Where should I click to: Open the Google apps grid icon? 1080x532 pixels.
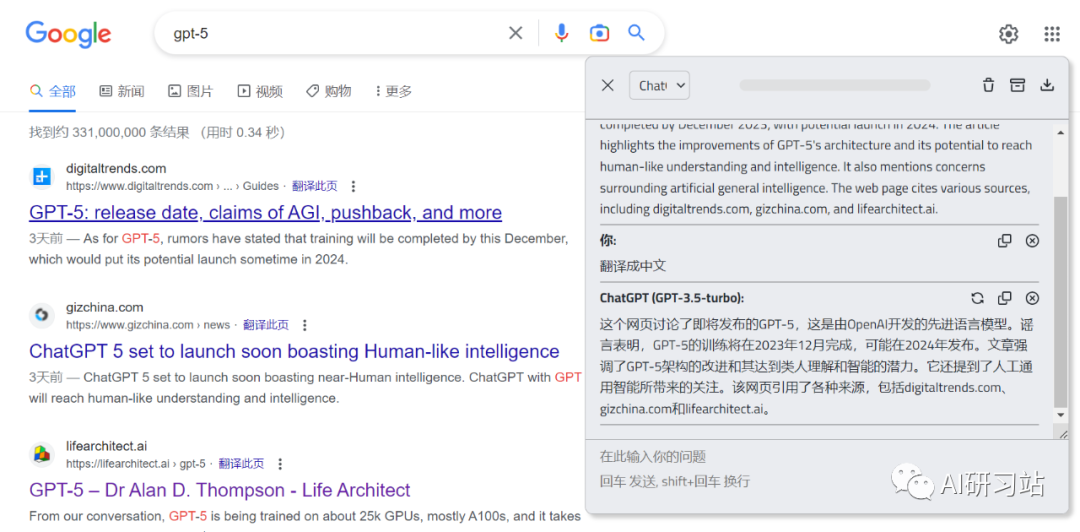click(1052, 34)
